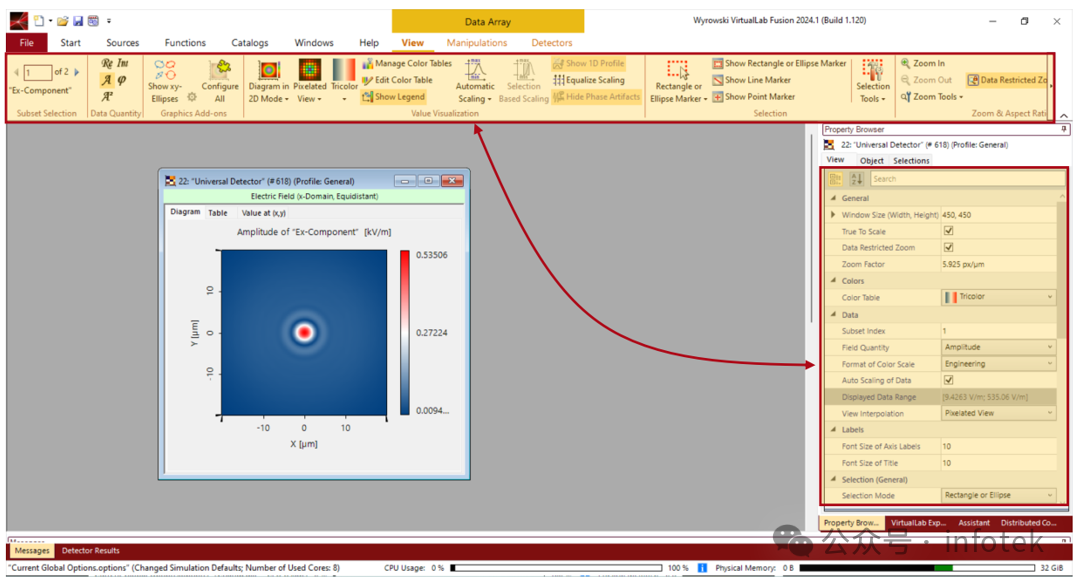Click the color legend bar in diagram
The image size is (1077, 584).
(405, 333)
